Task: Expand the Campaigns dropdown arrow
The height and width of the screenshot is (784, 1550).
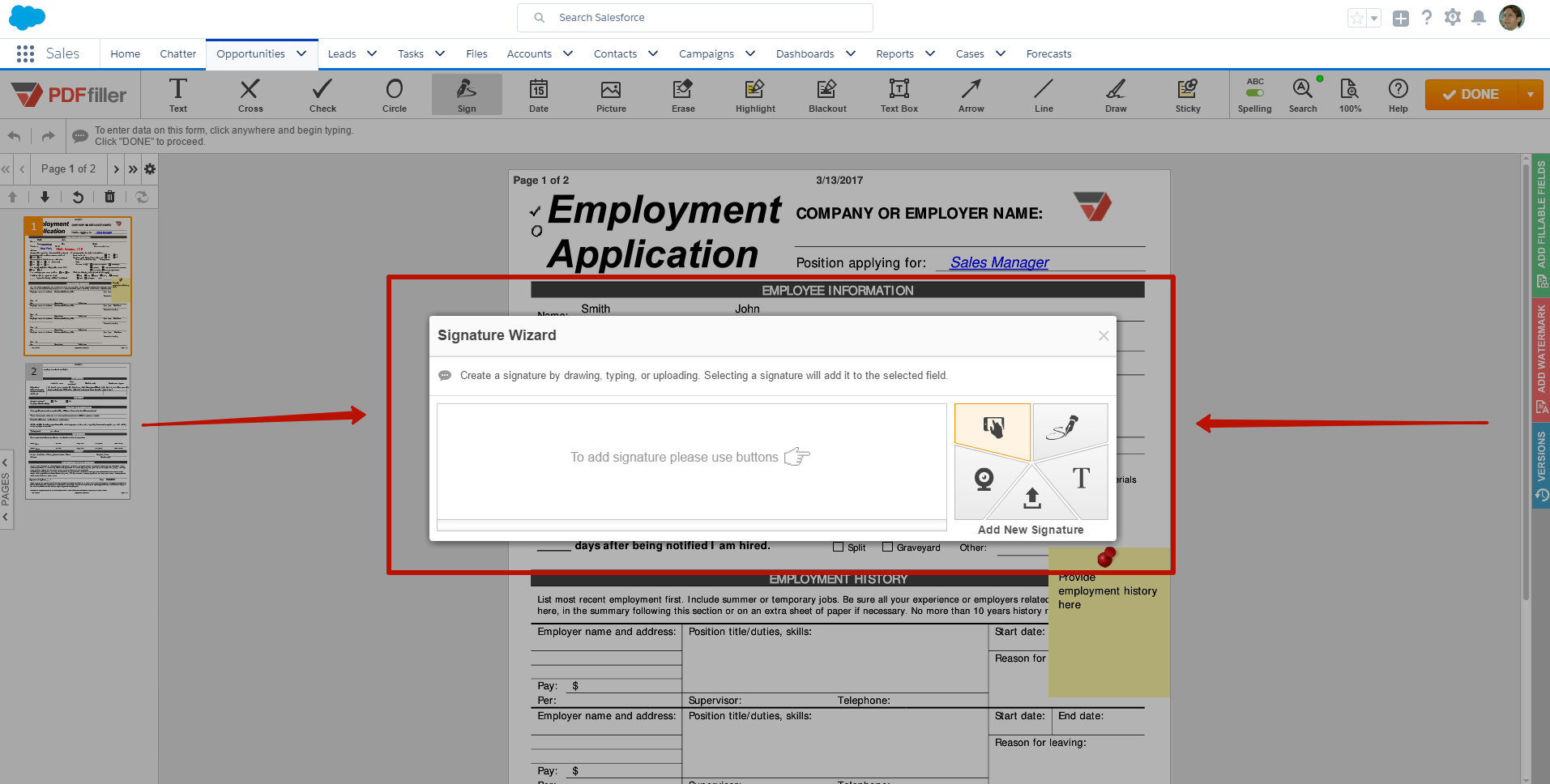Action: pyautogui.click(x=750, y=53)
